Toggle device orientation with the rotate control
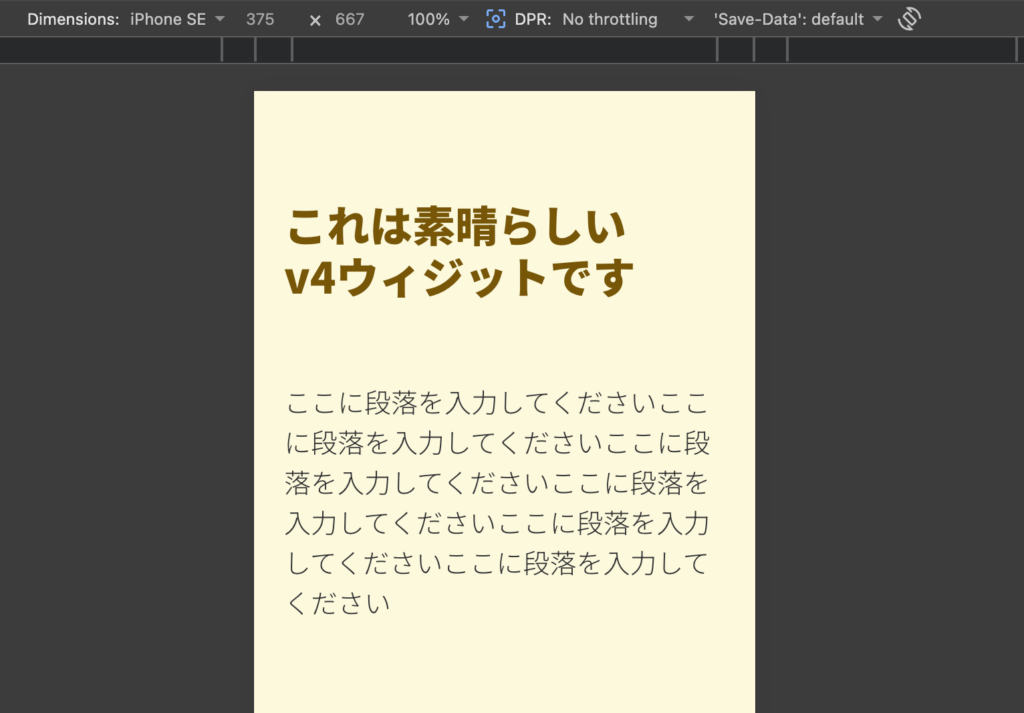 pos(908,18)
